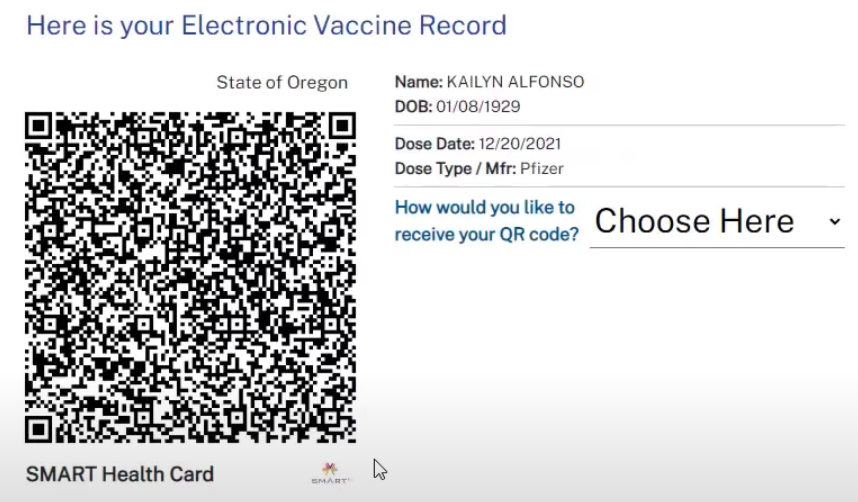Click the Name label
The image size is (858, 502).
(x=419, y=82)
